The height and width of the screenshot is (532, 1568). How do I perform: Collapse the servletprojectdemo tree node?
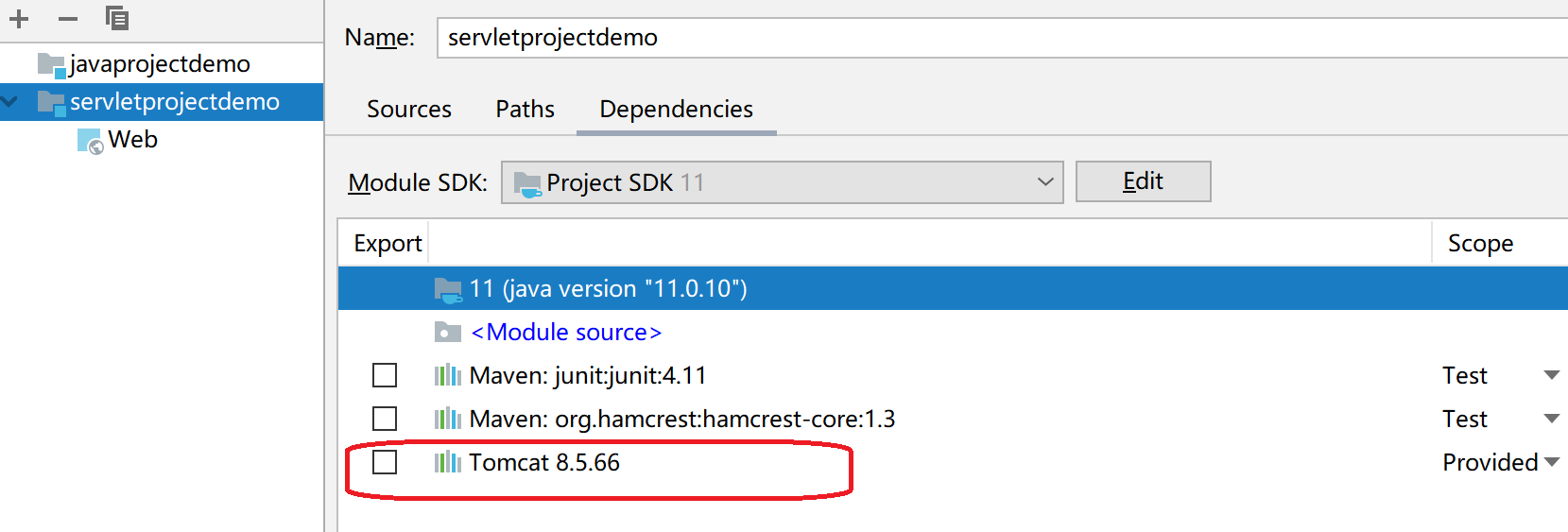click(11, 101)
